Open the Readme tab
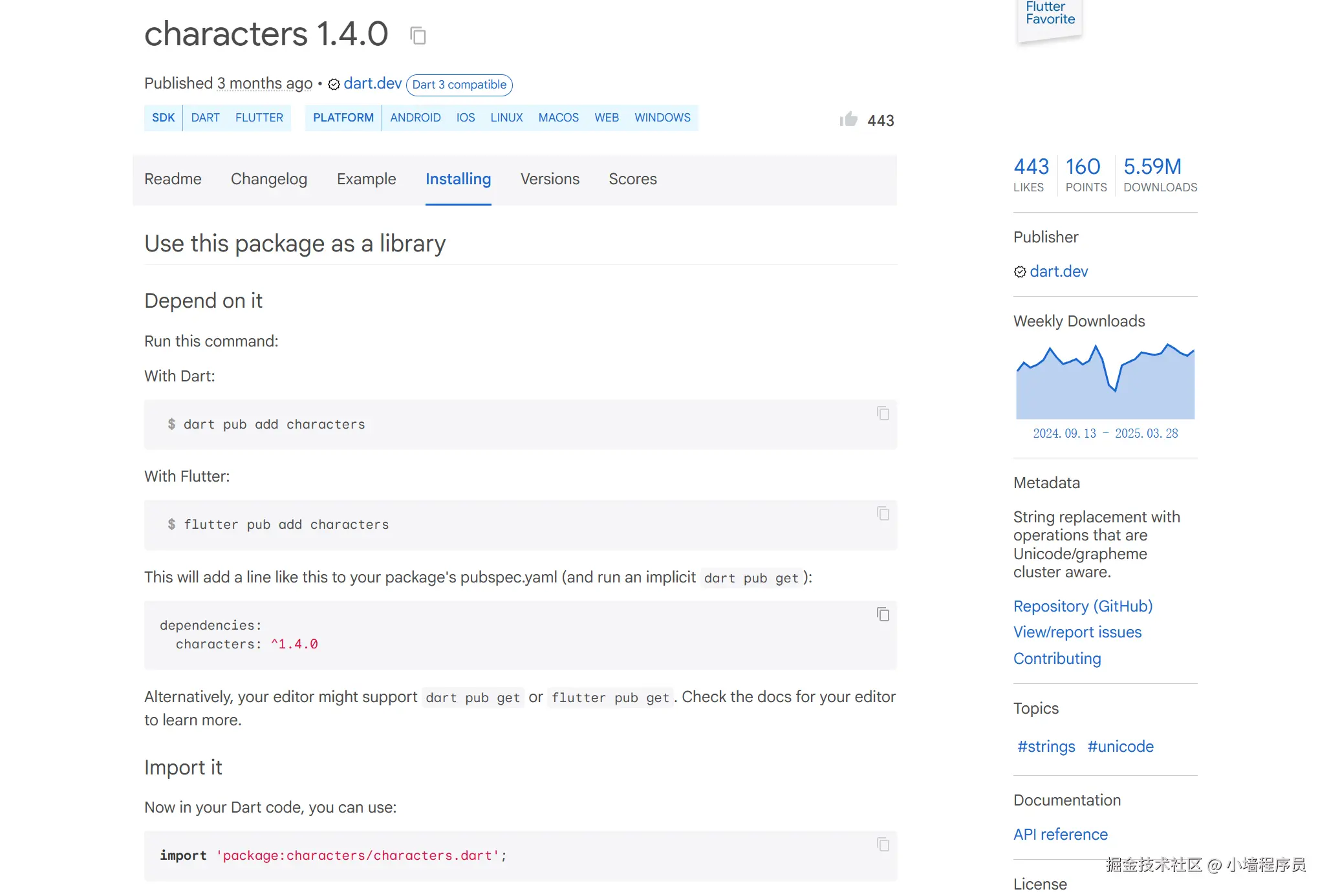 [173, 179]
